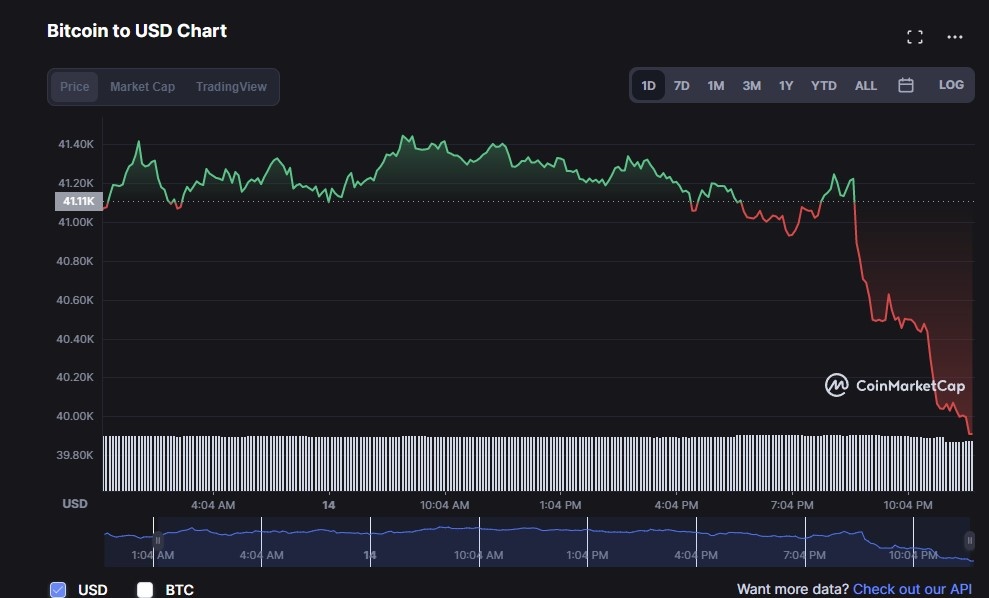Select the Price tab
The image size is (989, 598).
(x=75, y=87)
